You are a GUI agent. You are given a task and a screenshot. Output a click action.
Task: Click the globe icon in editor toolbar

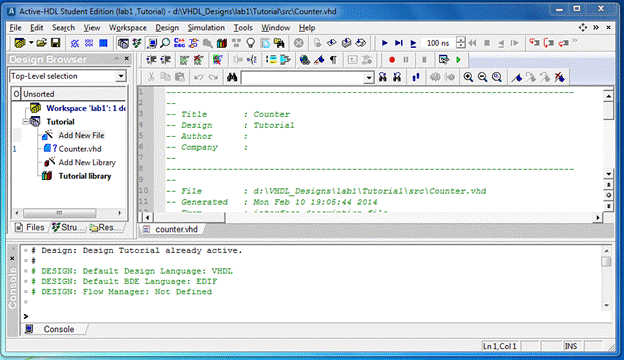click(304, 60)
